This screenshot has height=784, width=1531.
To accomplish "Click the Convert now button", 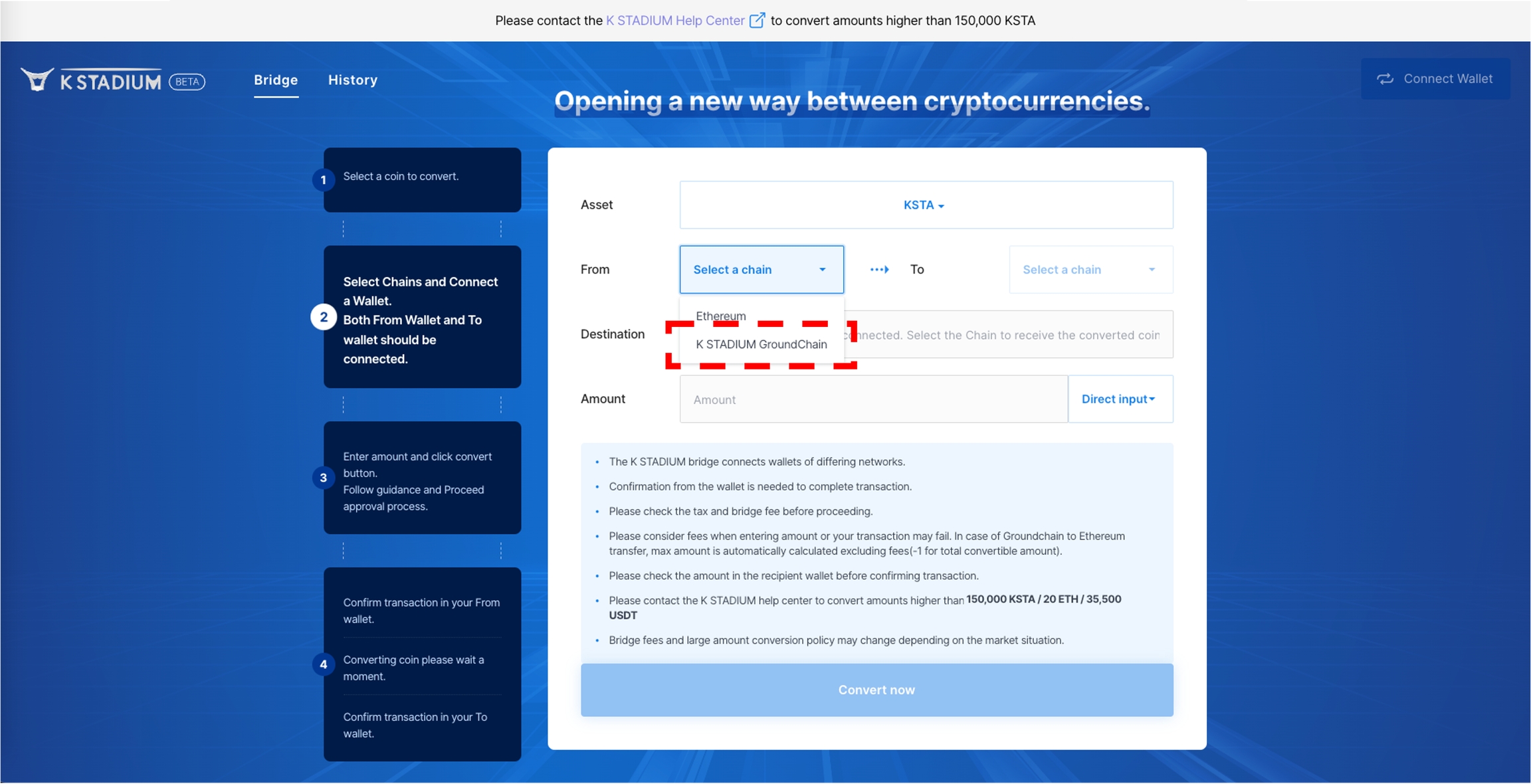I will [x=876, y=690].
